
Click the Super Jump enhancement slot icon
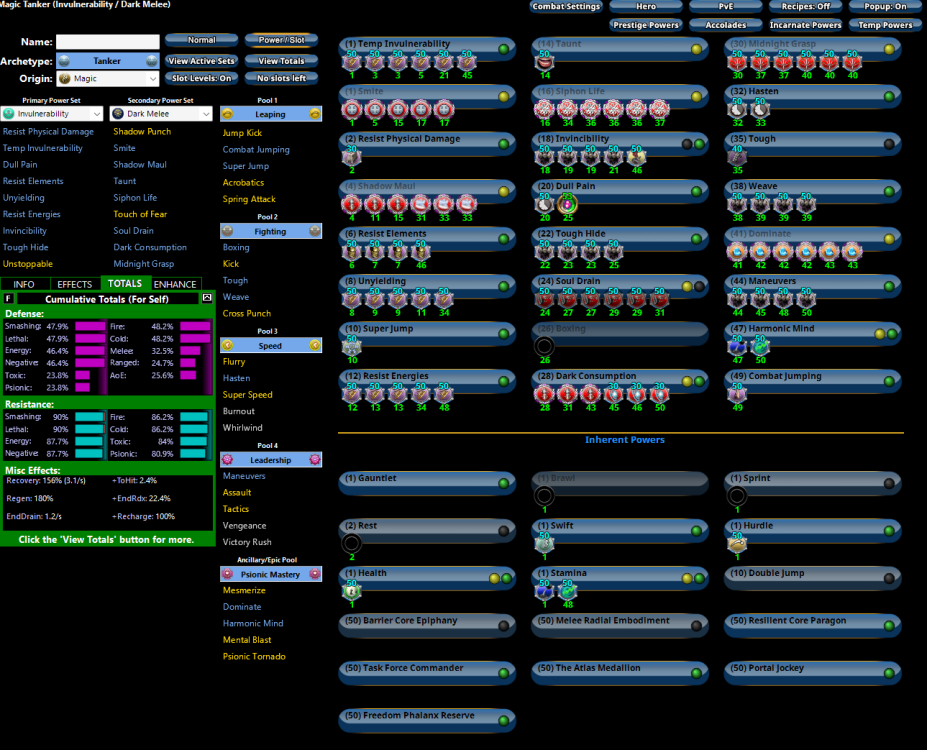point(351,346)
